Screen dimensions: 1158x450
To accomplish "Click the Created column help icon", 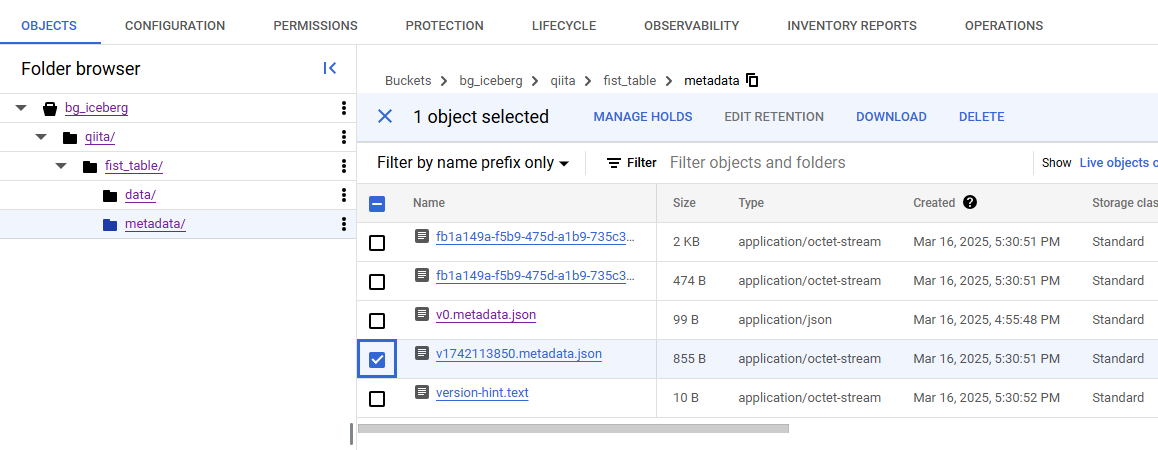I will click(x=970, y=202).
